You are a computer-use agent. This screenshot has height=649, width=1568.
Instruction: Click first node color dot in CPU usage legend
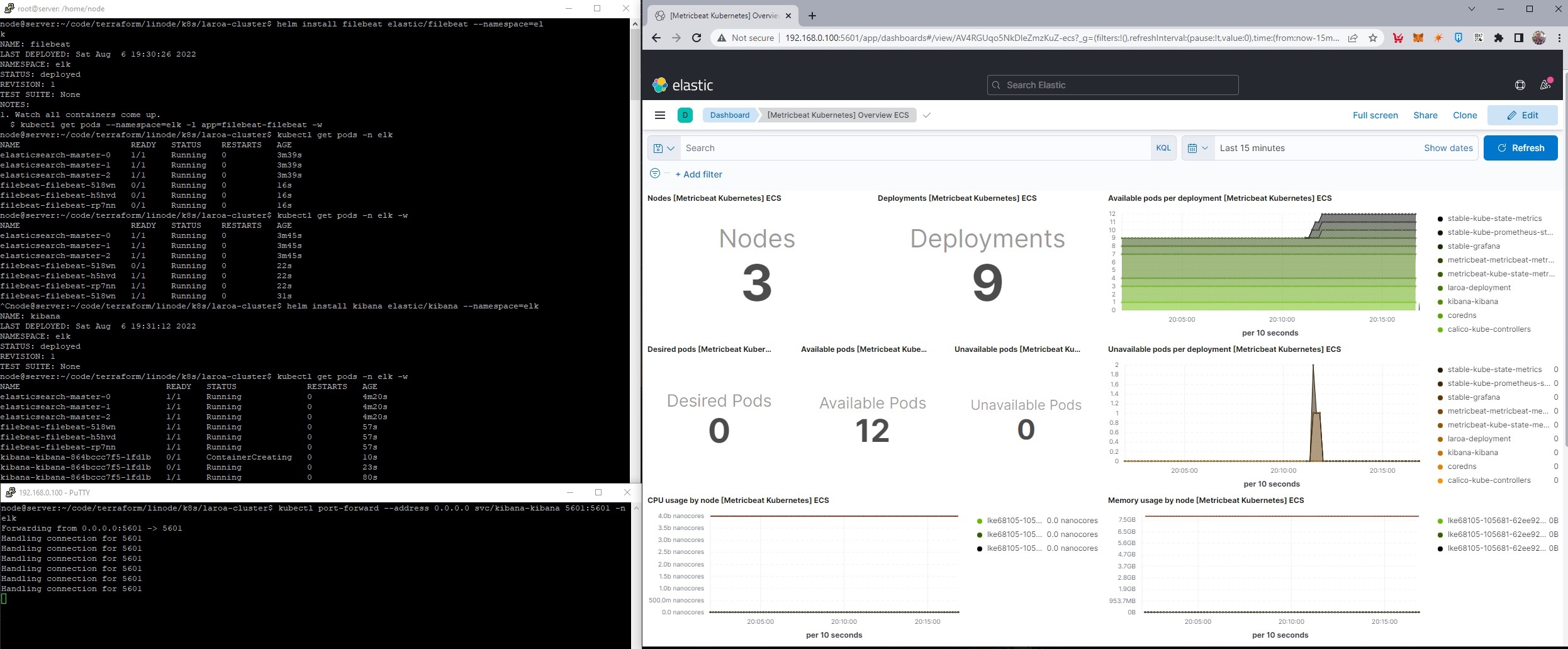click(x=980, y=521)
